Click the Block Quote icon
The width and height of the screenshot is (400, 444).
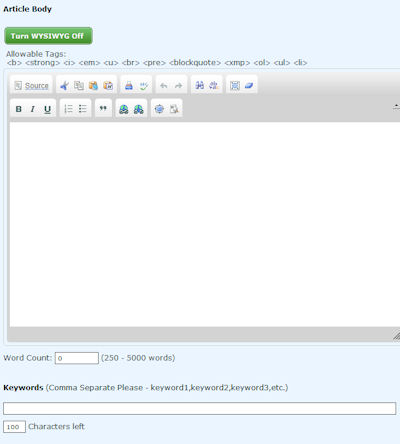103,108
